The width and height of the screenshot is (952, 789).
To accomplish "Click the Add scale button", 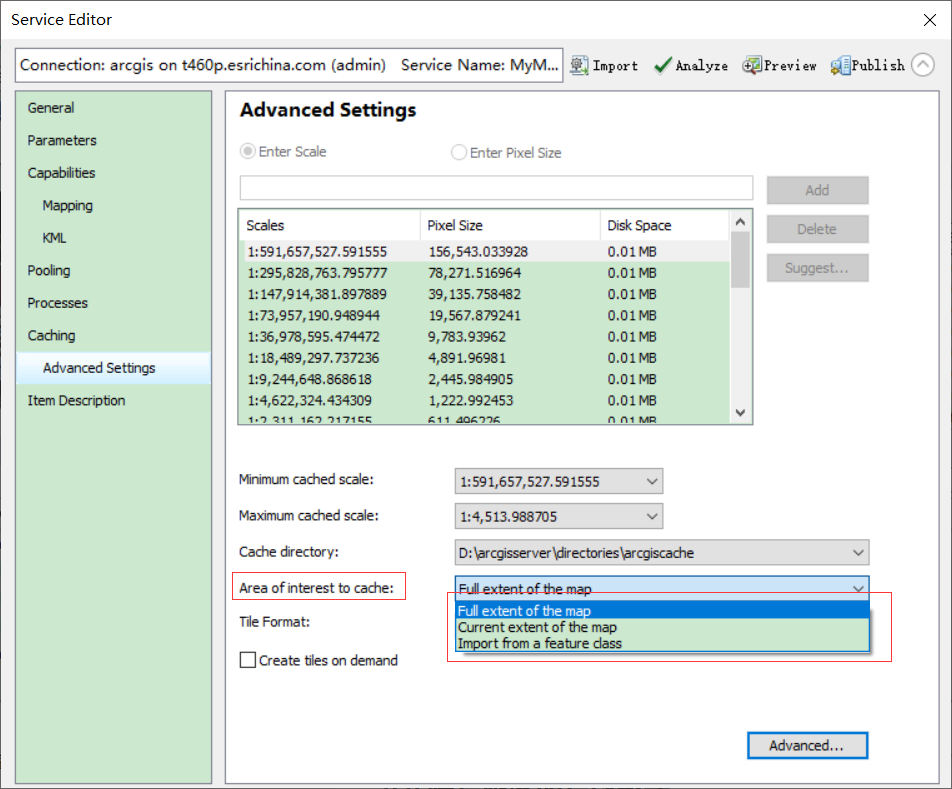I will click(817, 191).
